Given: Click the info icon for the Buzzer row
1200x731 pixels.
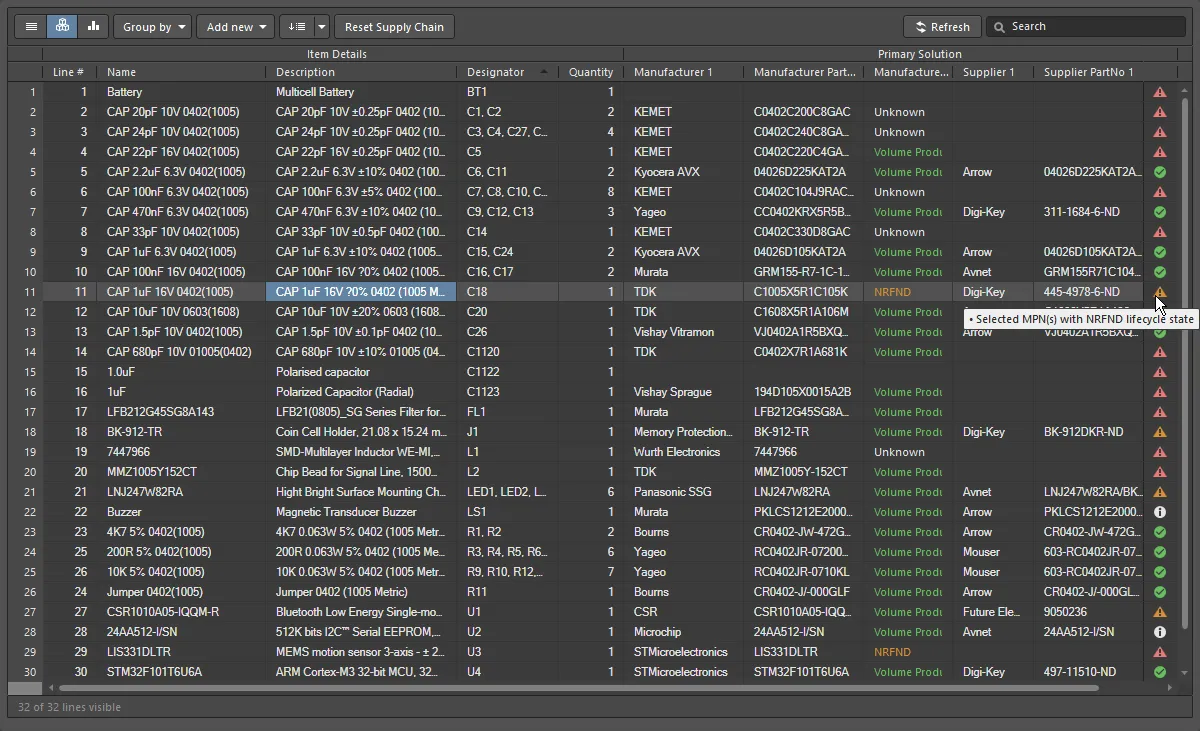Looking at the screenshot, I should pos(1160,512).
